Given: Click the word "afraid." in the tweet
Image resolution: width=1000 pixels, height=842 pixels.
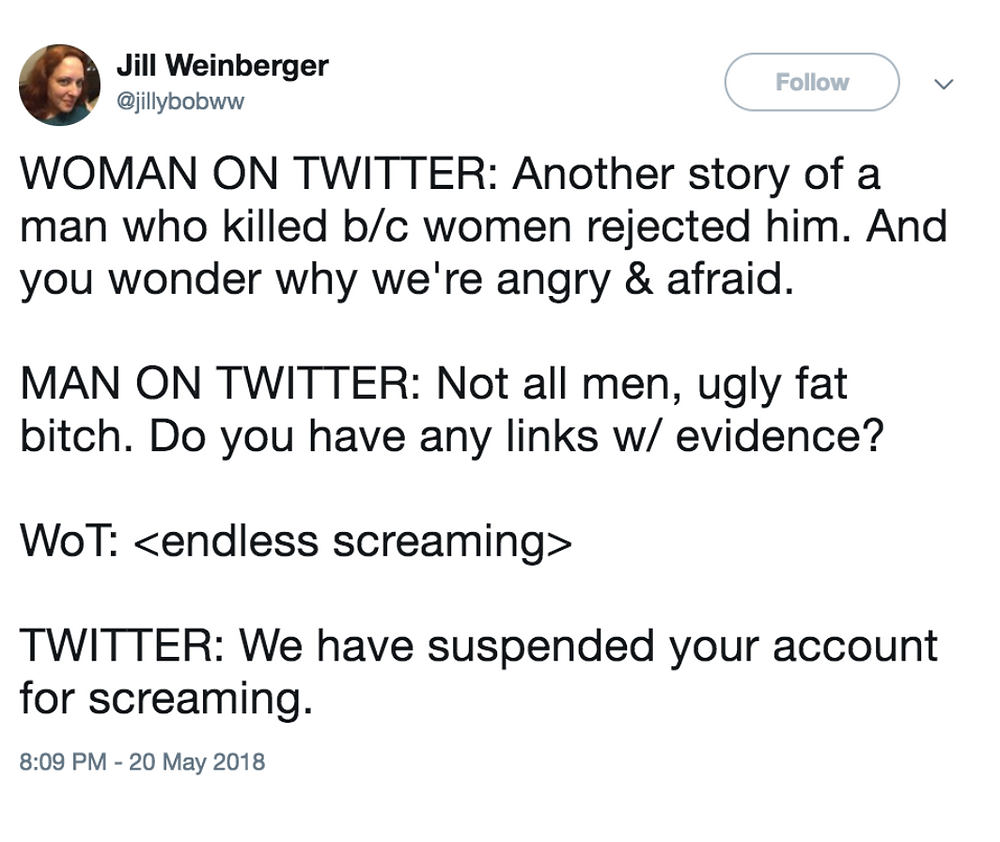Looking at the screenshot, I should (731, 279).
